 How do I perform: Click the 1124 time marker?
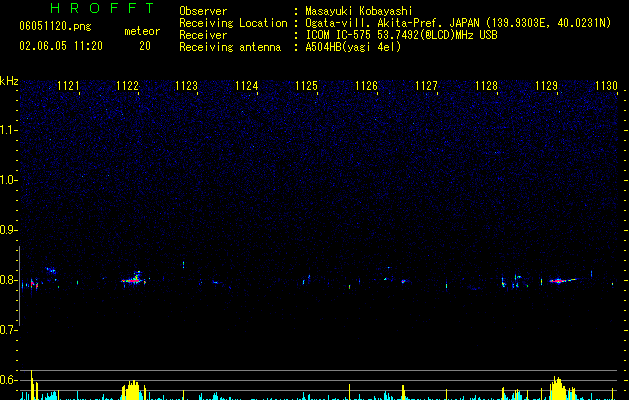[x=246, y=86]
